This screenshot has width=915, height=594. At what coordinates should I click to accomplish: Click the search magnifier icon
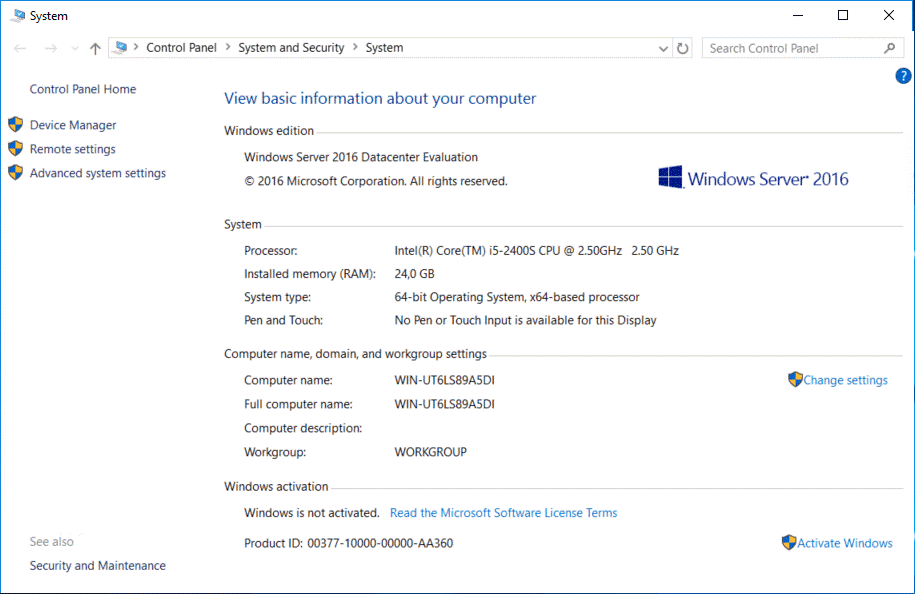point(889,48)
